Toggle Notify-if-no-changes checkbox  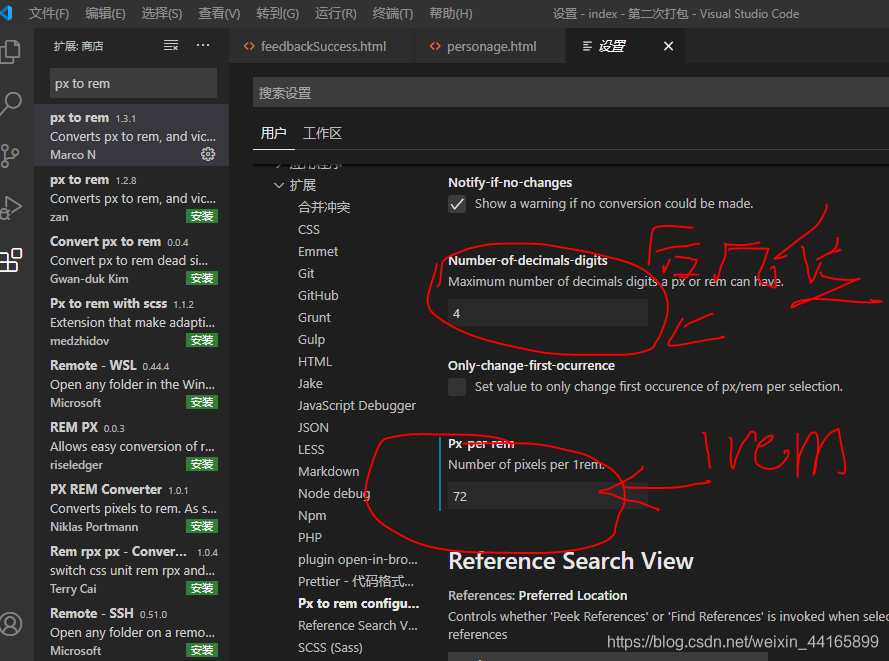click(457, 204)
